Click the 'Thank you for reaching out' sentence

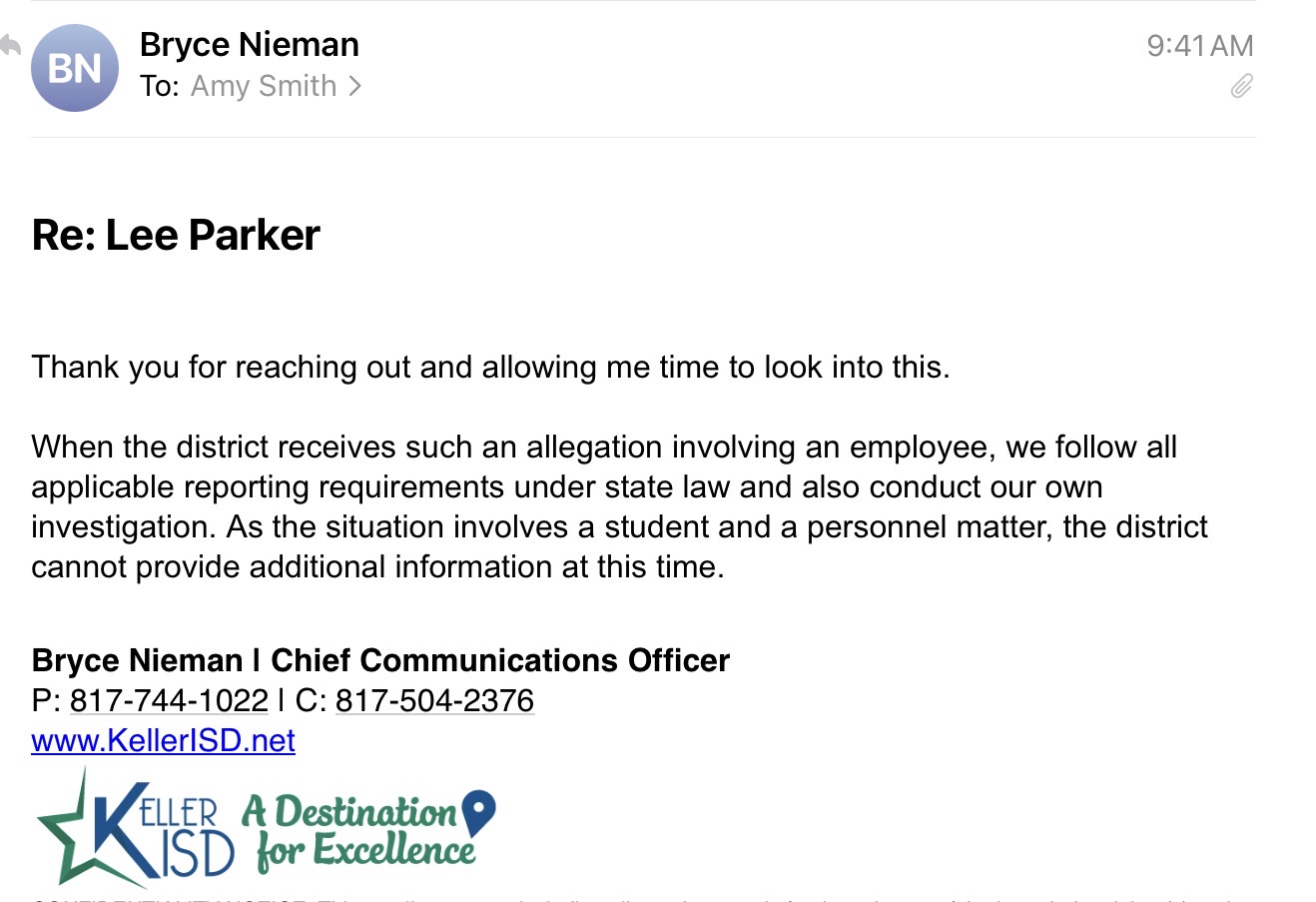click(490, 367)
